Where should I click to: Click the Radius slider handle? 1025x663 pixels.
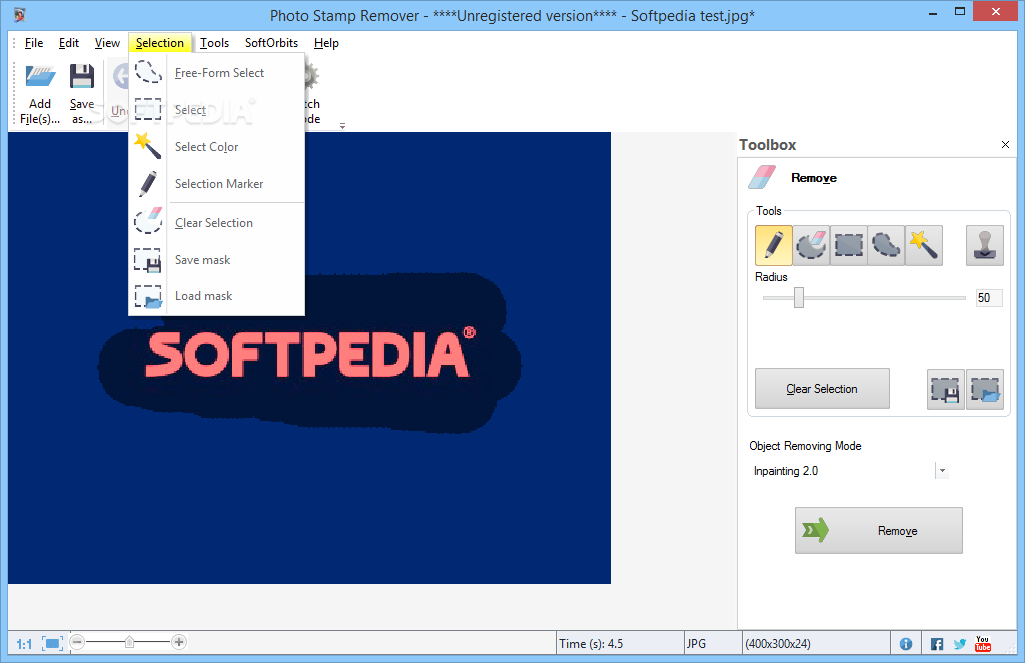tap(799, 298)
